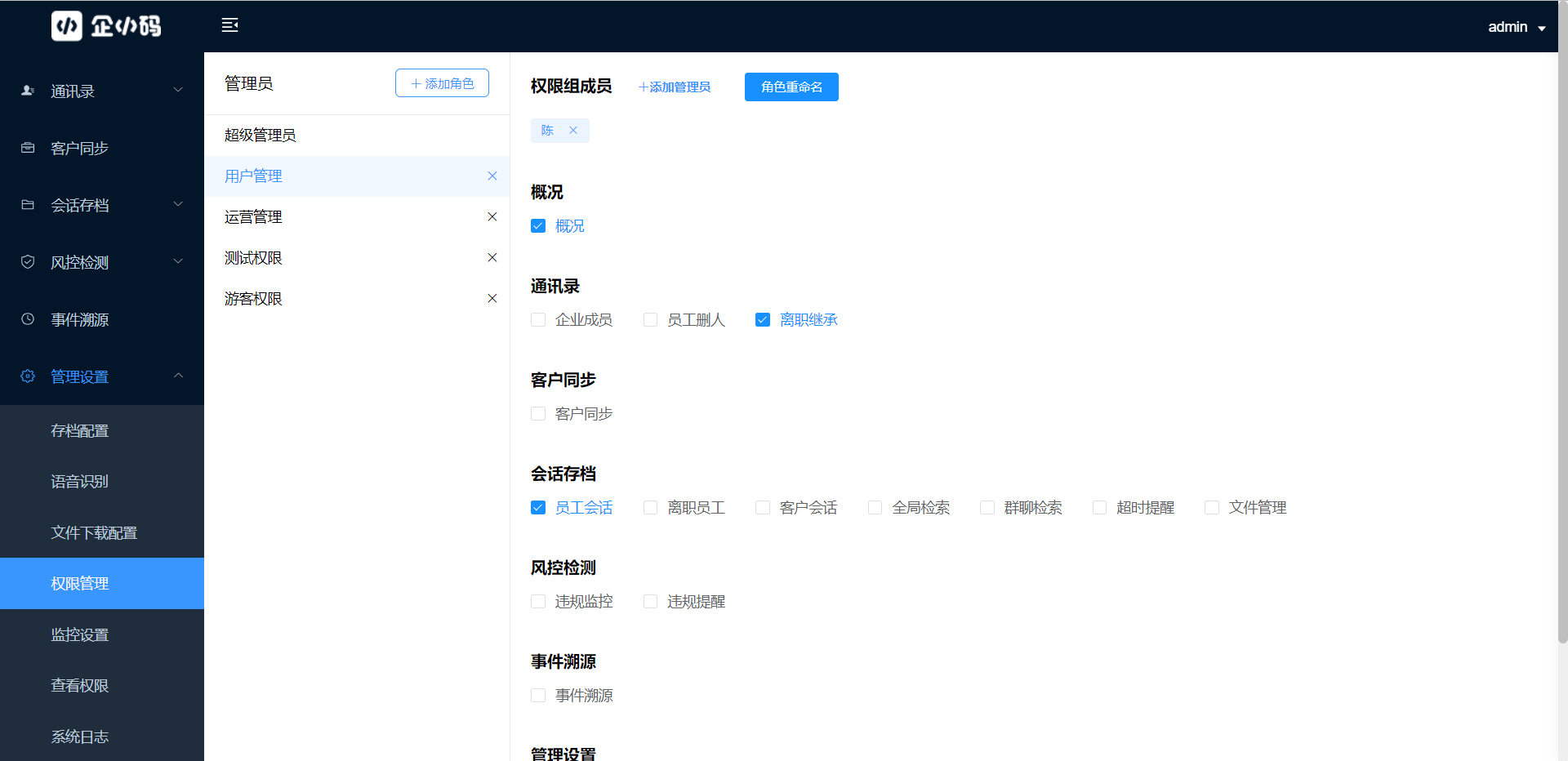Open the 存档配置 submenu item

click(x=102, y=430)
